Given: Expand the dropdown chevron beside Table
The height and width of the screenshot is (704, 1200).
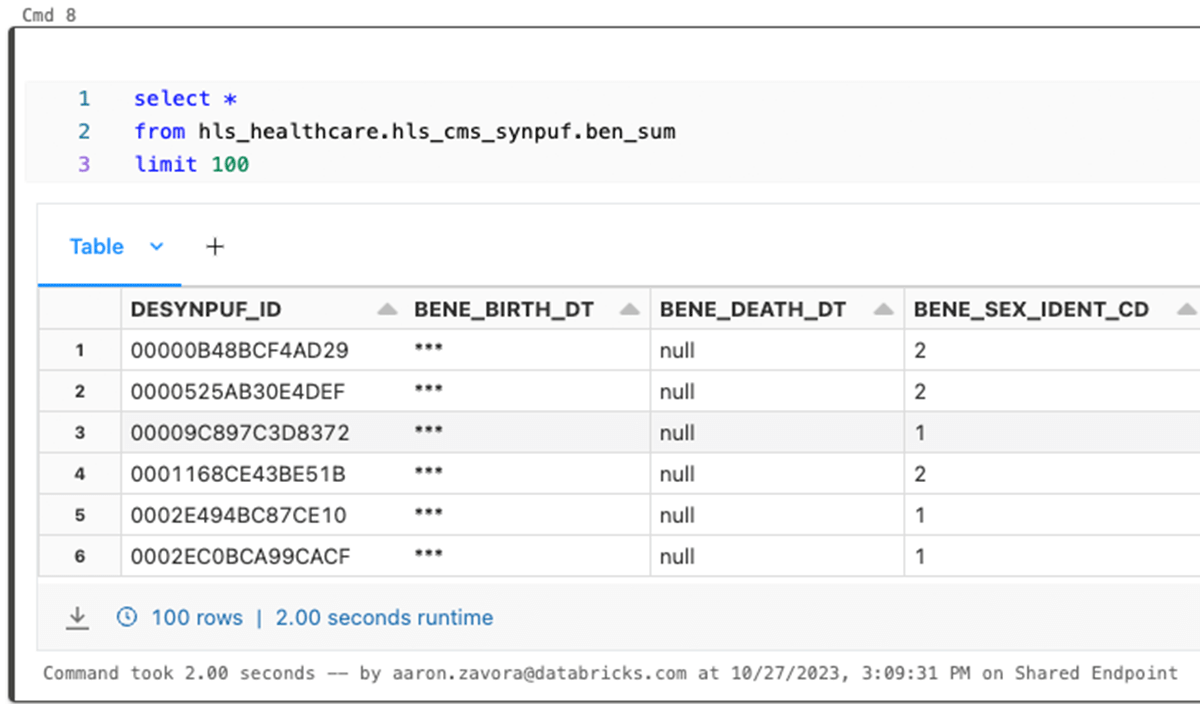Looking at the screenshot, I should pyautogui.click(x=156, y=246).
